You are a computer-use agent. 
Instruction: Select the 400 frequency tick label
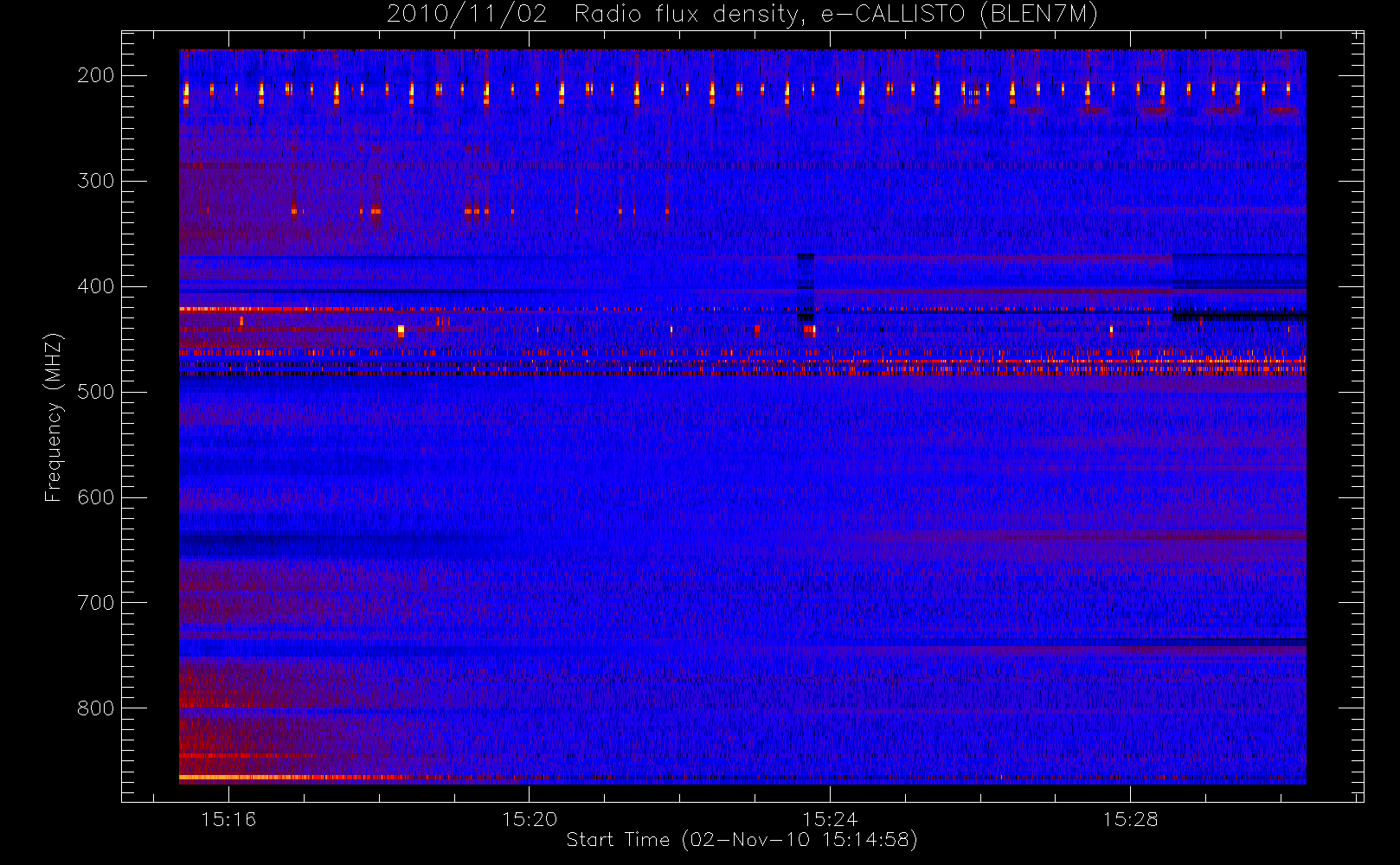click(96, 286)
